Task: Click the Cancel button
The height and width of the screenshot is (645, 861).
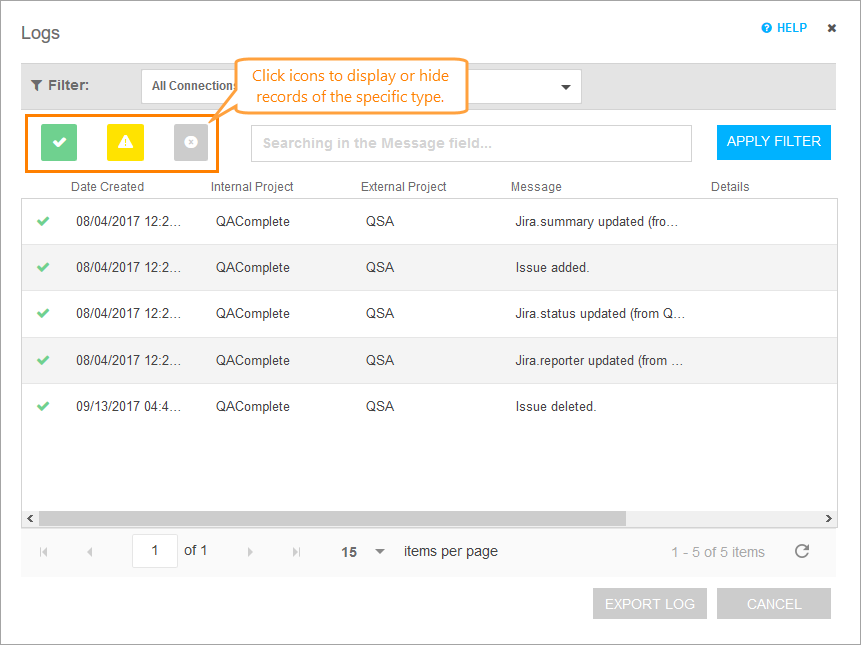Action: pyautogui.click(x=774, y=604)
